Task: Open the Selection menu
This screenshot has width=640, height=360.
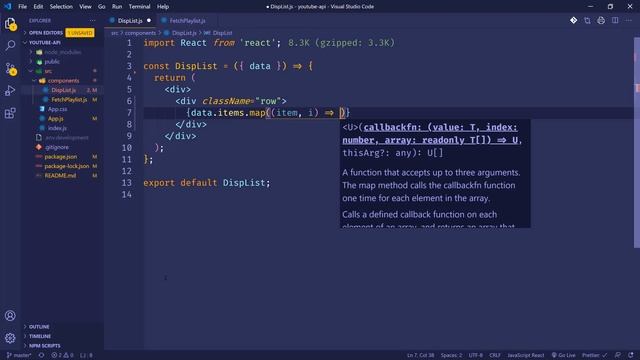Action: pyautogui.click(x=61, y=7)
